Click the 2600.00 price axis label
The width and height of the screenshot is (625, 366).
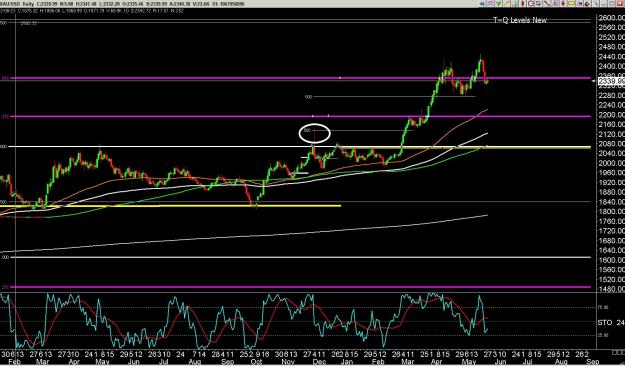(611, 18)
